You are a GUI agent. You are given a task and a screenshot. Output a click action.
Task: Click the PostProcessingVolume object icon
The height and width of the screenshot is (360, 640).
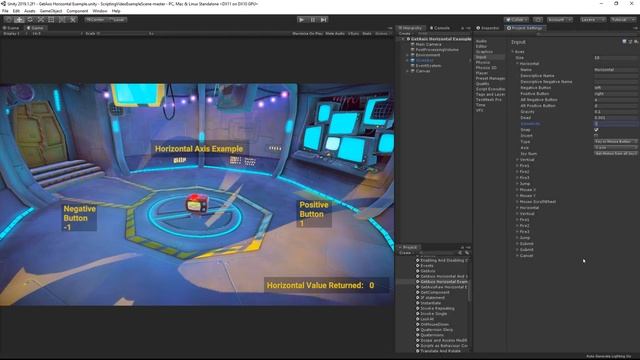point(413,49)
